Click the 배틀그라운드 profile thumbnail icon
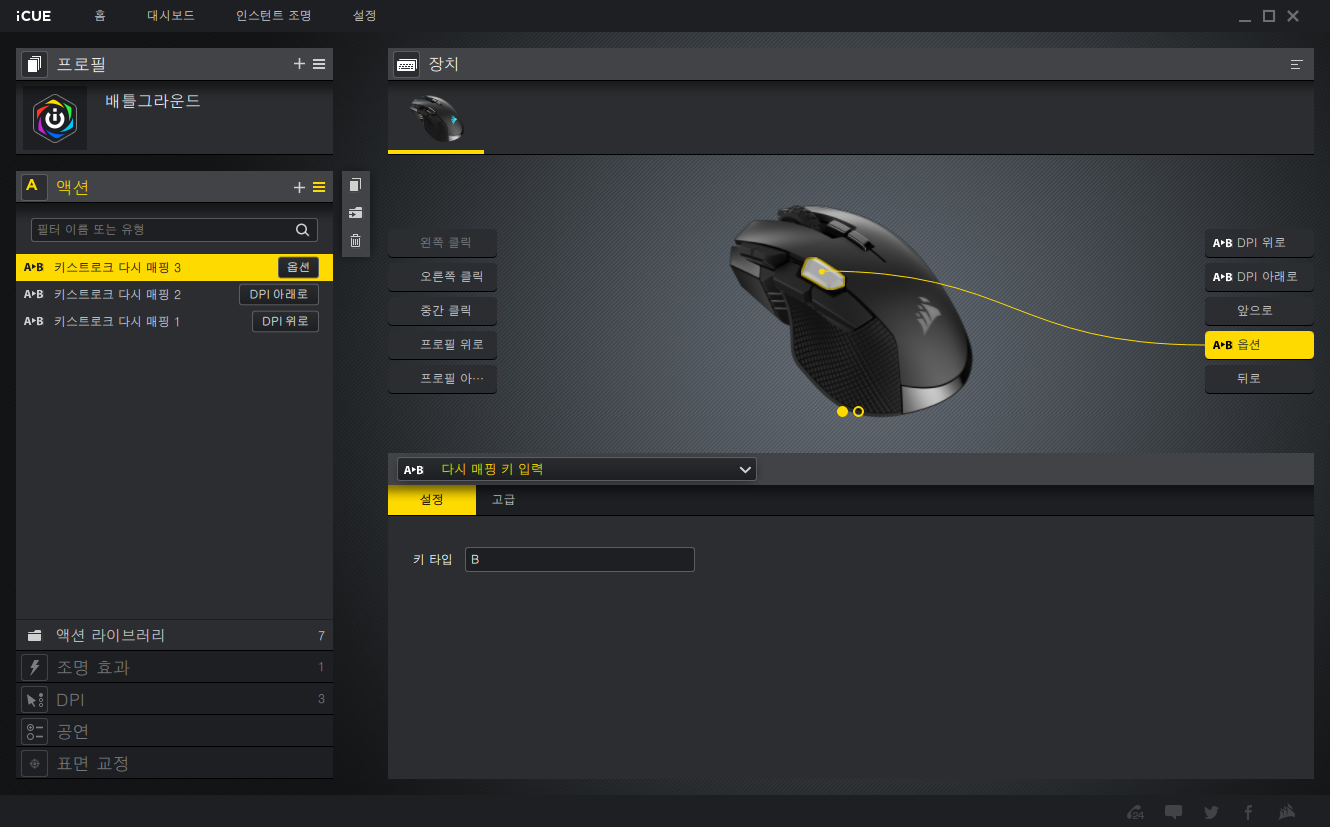The height and width of the screenshot is (827, 1330). [x=55, y=118]
